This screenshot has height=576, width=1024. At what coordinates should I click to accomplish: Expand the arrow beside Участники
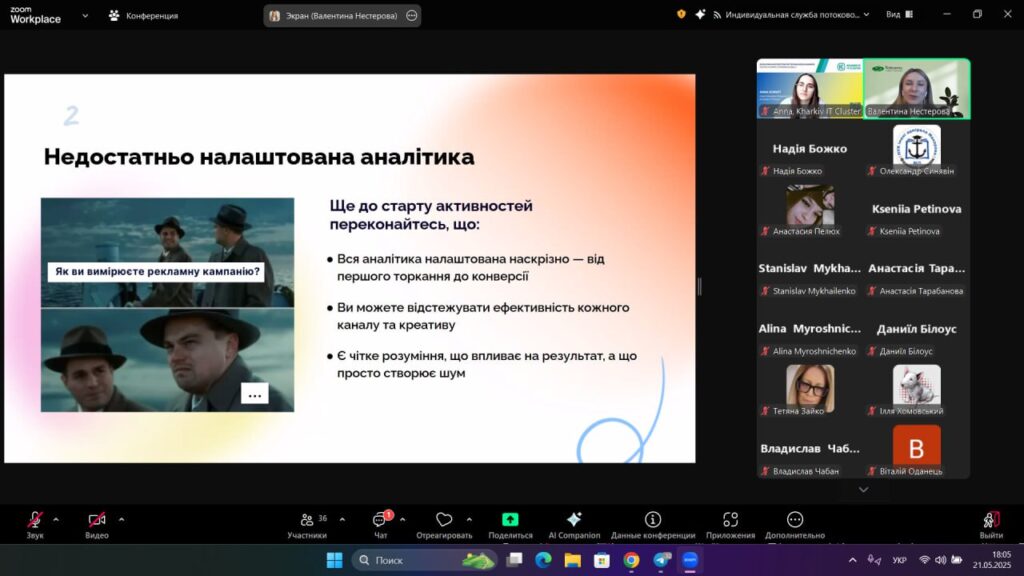click(x=342, y=520)
